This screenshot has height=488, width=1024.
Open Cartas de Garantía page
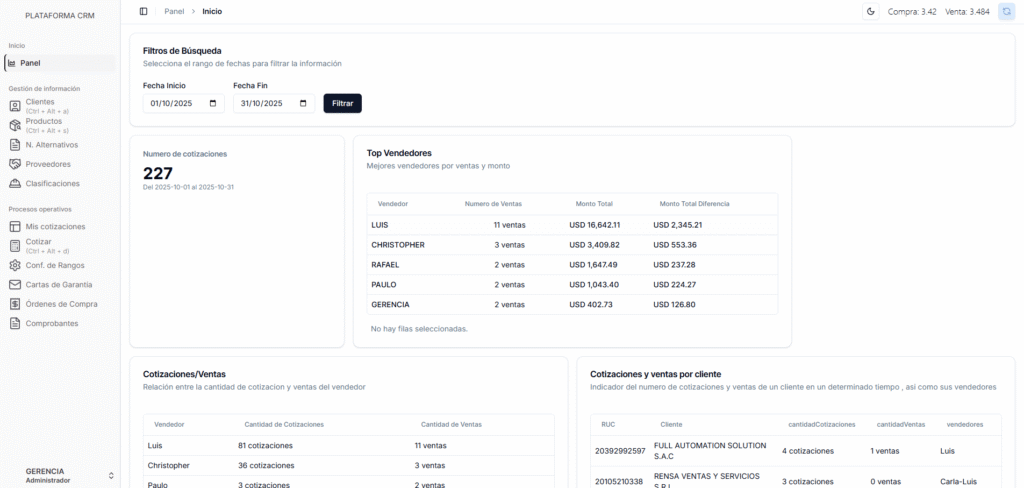pyautogui.click(x=60, y=285)
